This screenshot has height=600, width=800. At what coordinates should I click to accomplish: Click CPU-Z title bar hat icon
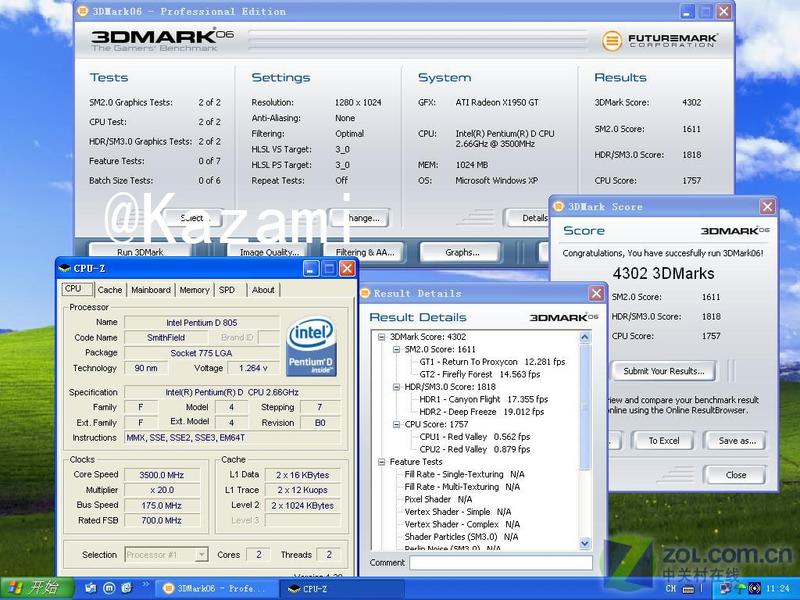point(65,268)
